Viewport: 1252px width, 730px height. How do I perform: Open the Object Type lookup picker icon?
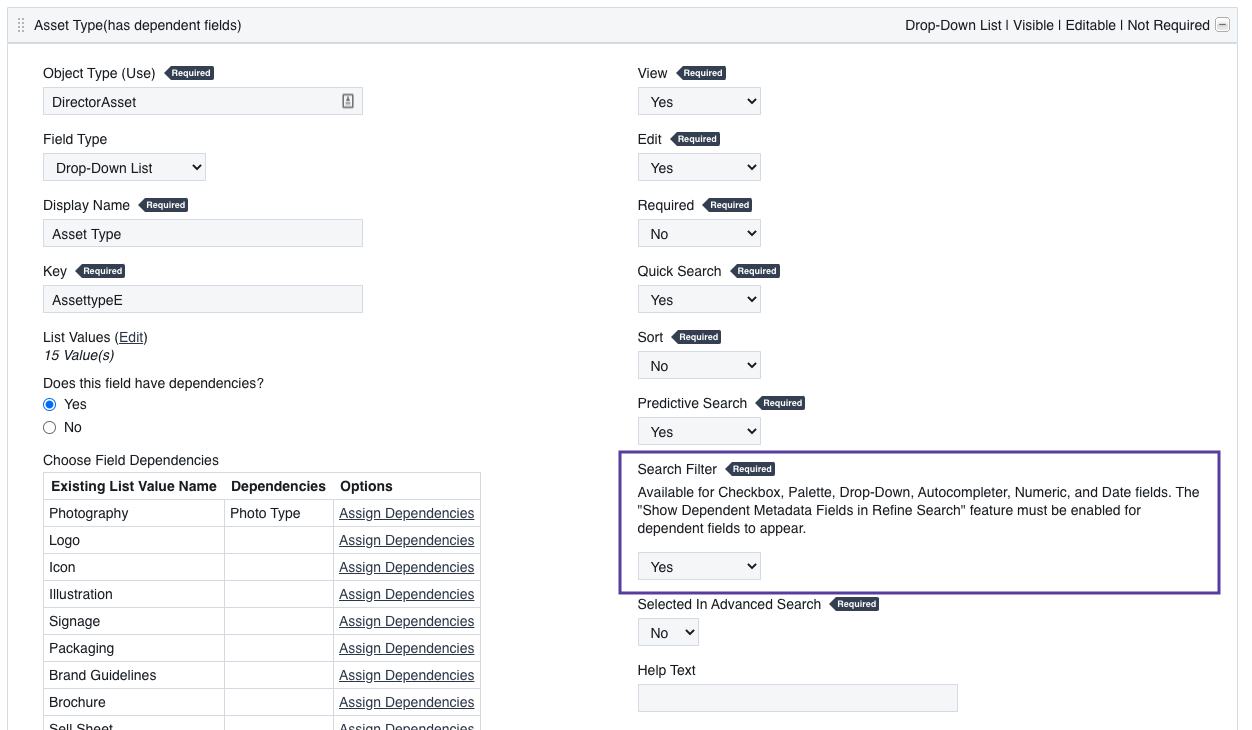(x=347, y=100)
